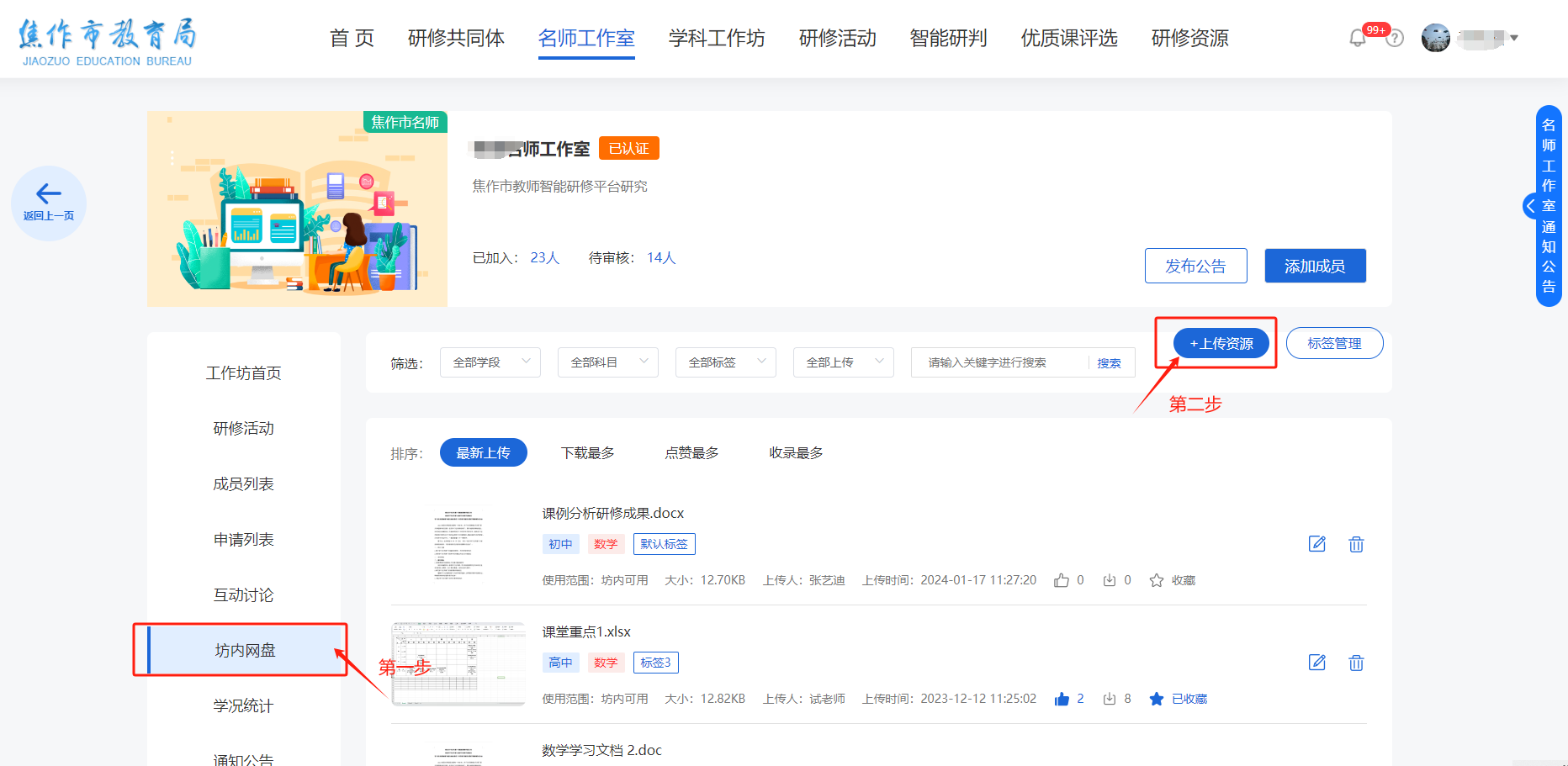Open 工作坊首页 in the sidebar
Viewport: 1568px width, 766px height.
(x=244, y=372)
